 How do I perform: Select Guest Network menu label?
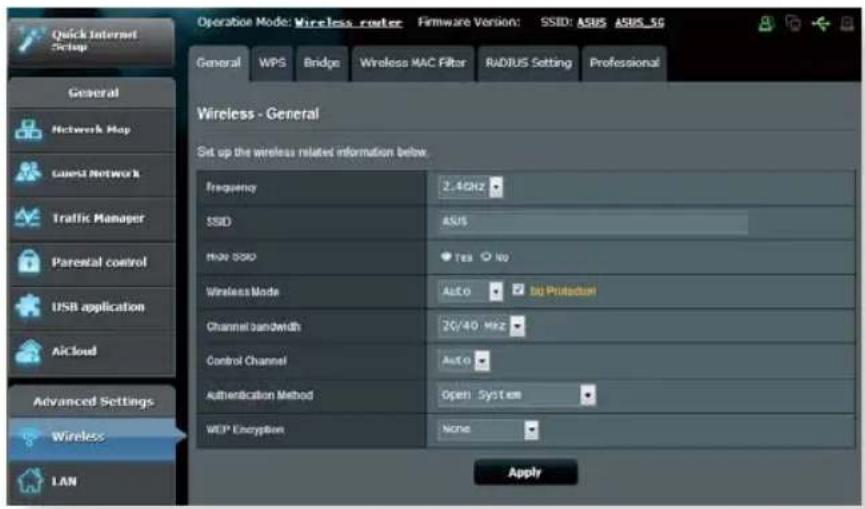tap(95, 174)
